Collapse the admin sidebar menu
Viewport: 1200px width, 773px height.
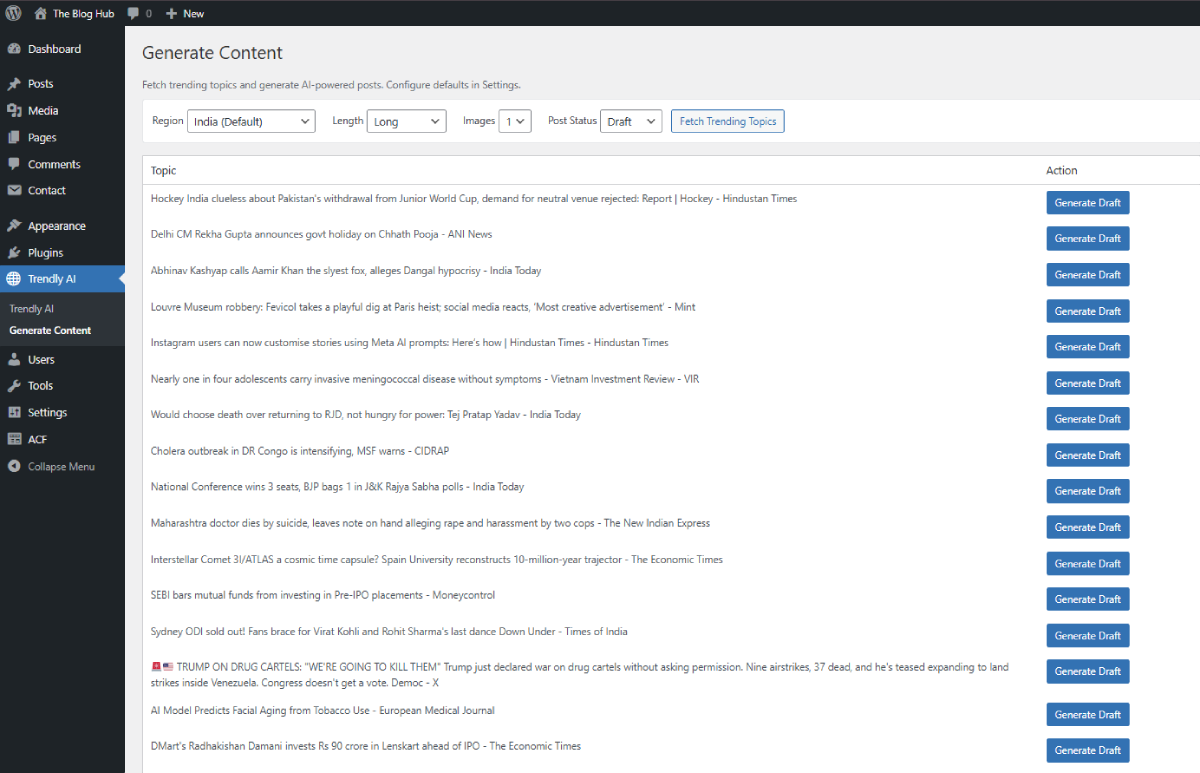(x=16, y=465)
